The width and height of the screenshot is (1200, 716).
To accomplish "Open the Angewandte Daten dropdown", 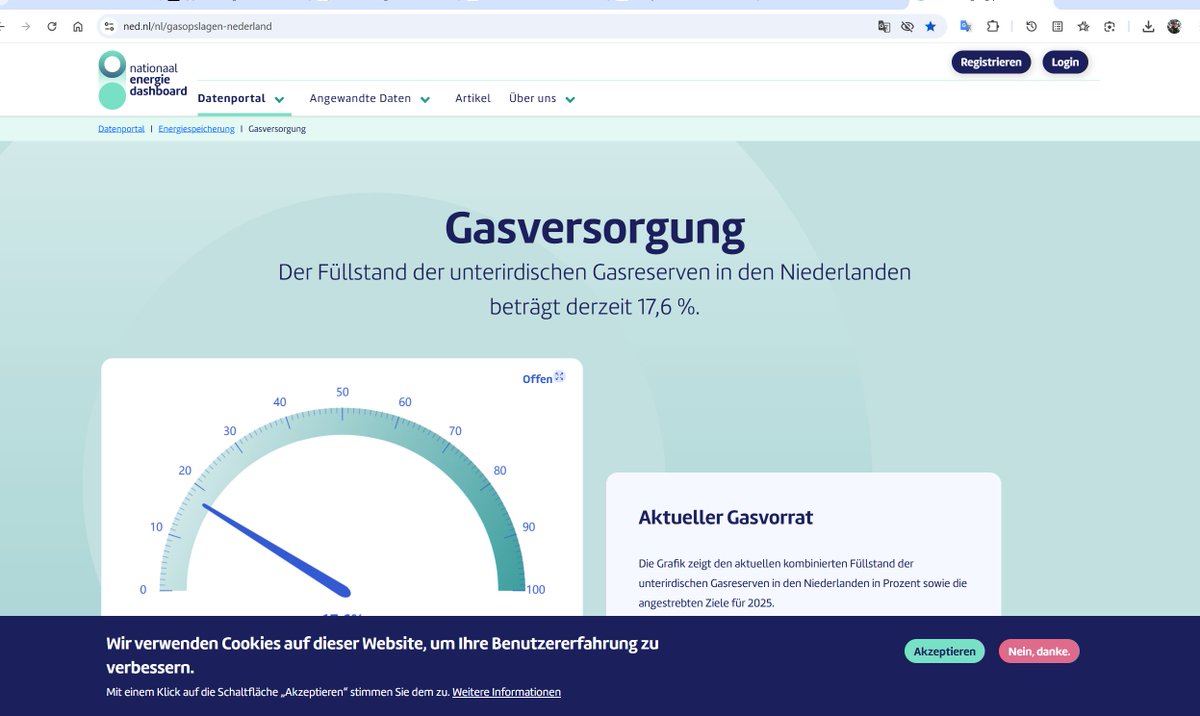I will point(368,98).
